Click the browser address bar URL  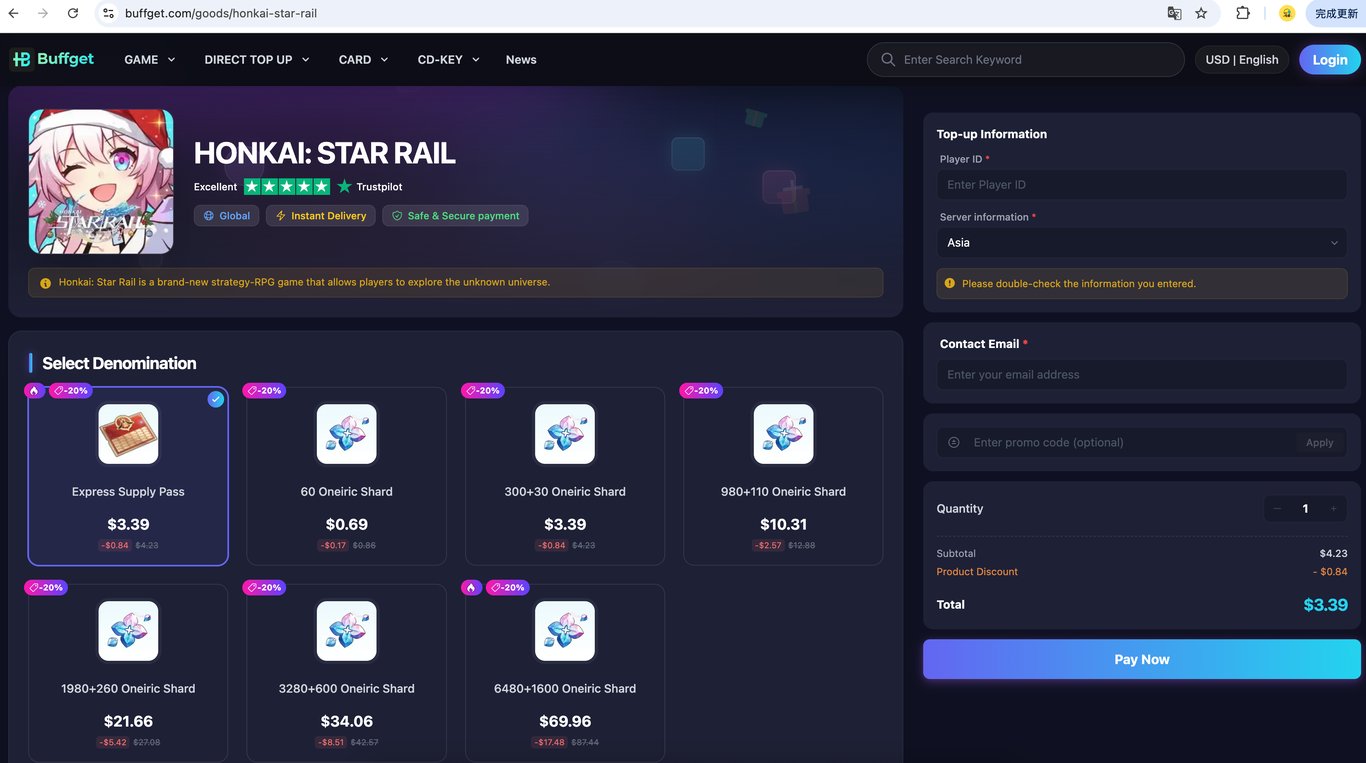pyautogui.click(x=221, y=13)
